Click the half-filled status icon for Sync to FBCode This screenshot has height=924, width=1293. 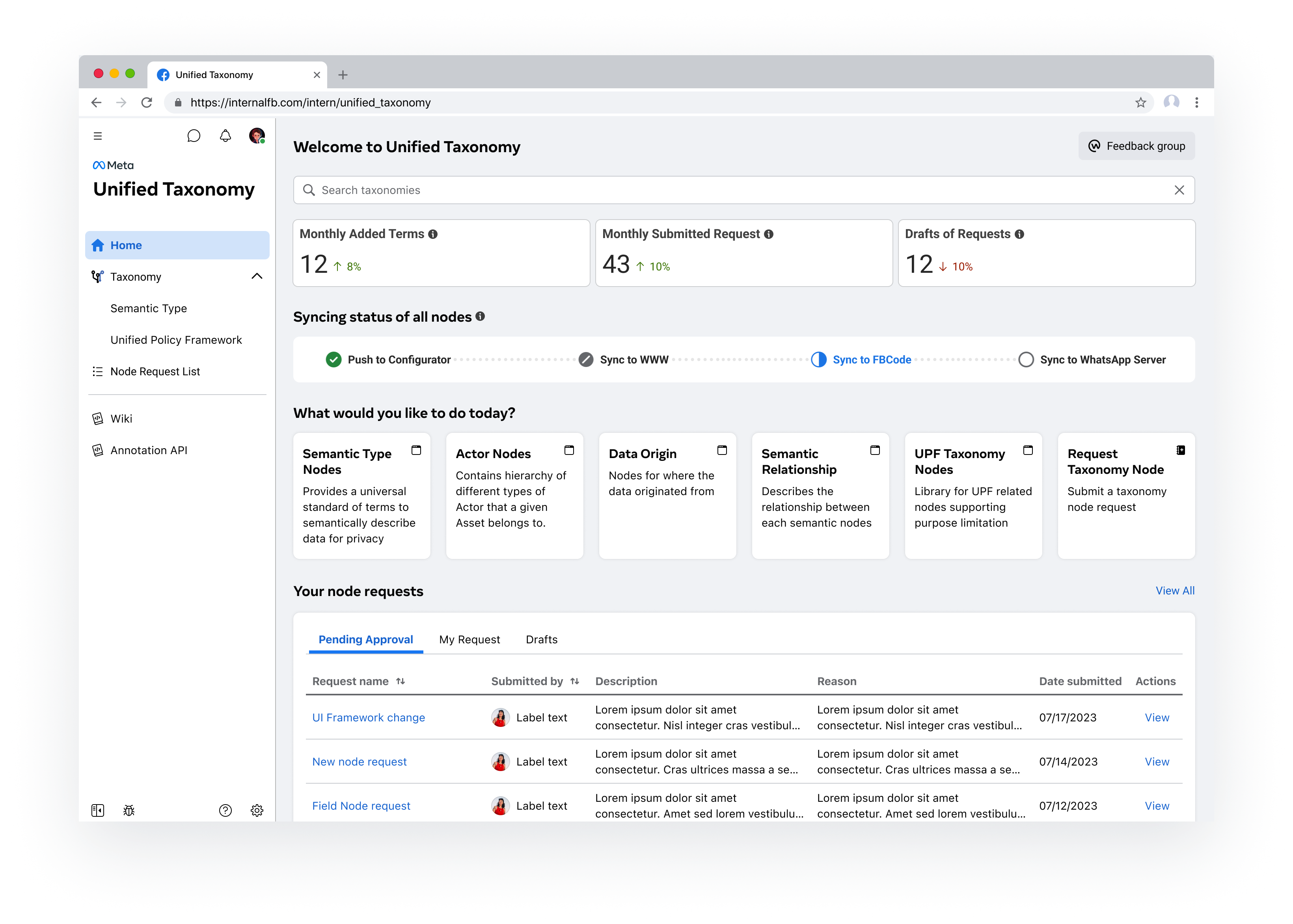tap(819, 360)
